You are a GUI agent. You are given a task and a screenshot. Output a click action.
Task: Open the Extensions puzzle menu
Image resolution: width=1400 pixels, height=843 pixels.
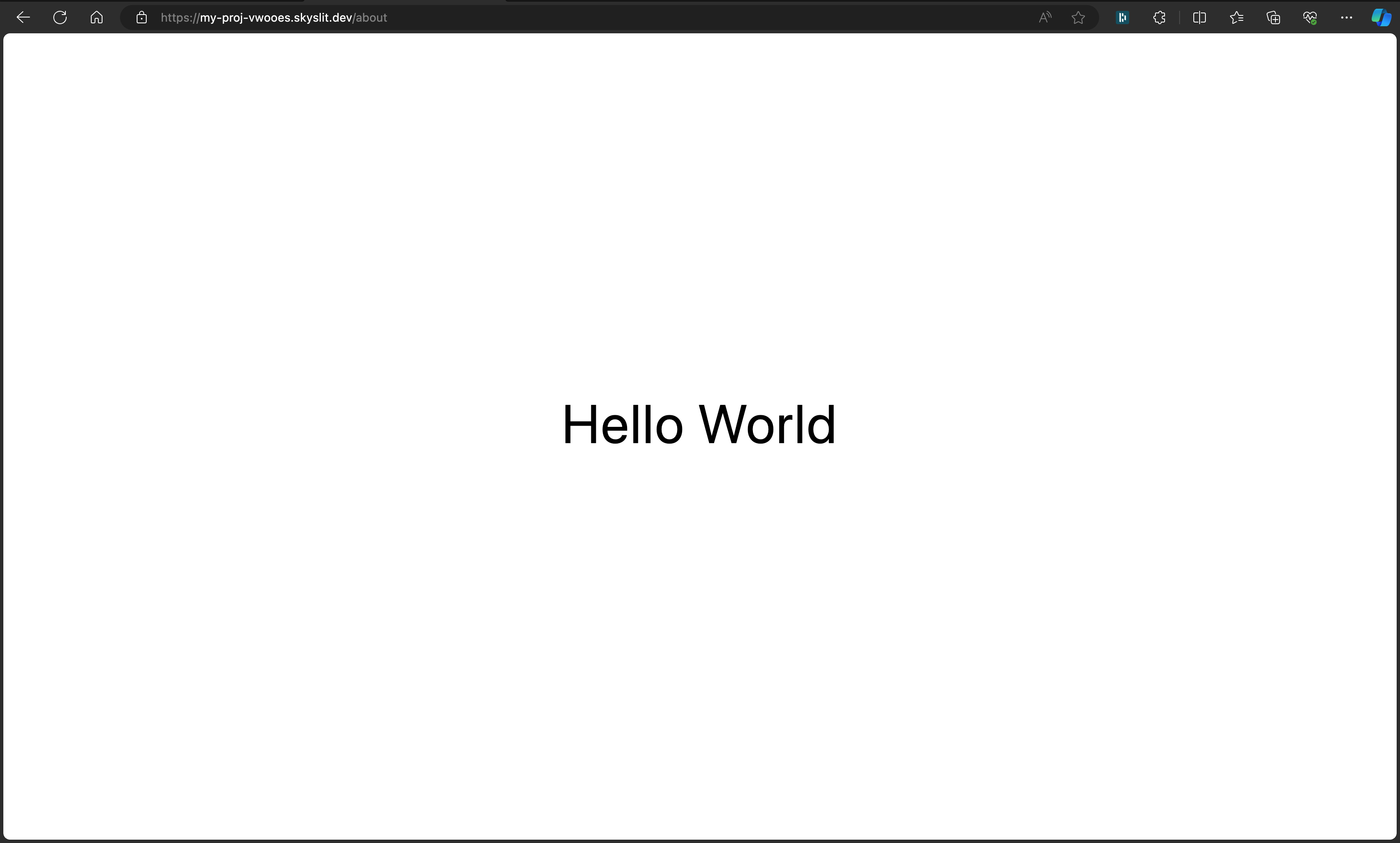(x=1159, y=17)
